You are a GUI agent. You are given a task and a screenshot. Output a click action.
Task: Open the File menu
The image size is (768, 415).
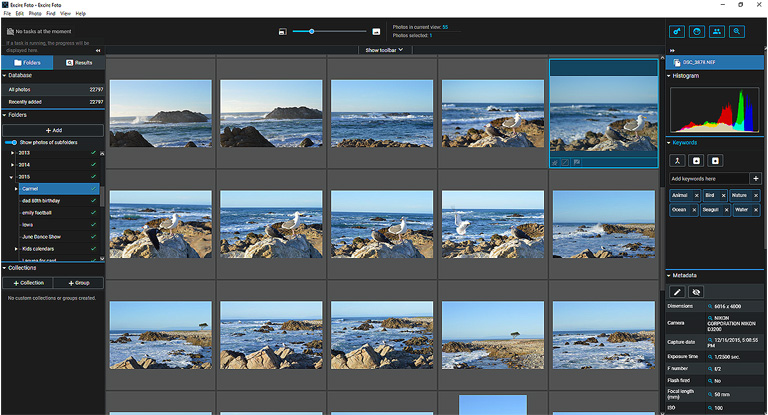7,14
